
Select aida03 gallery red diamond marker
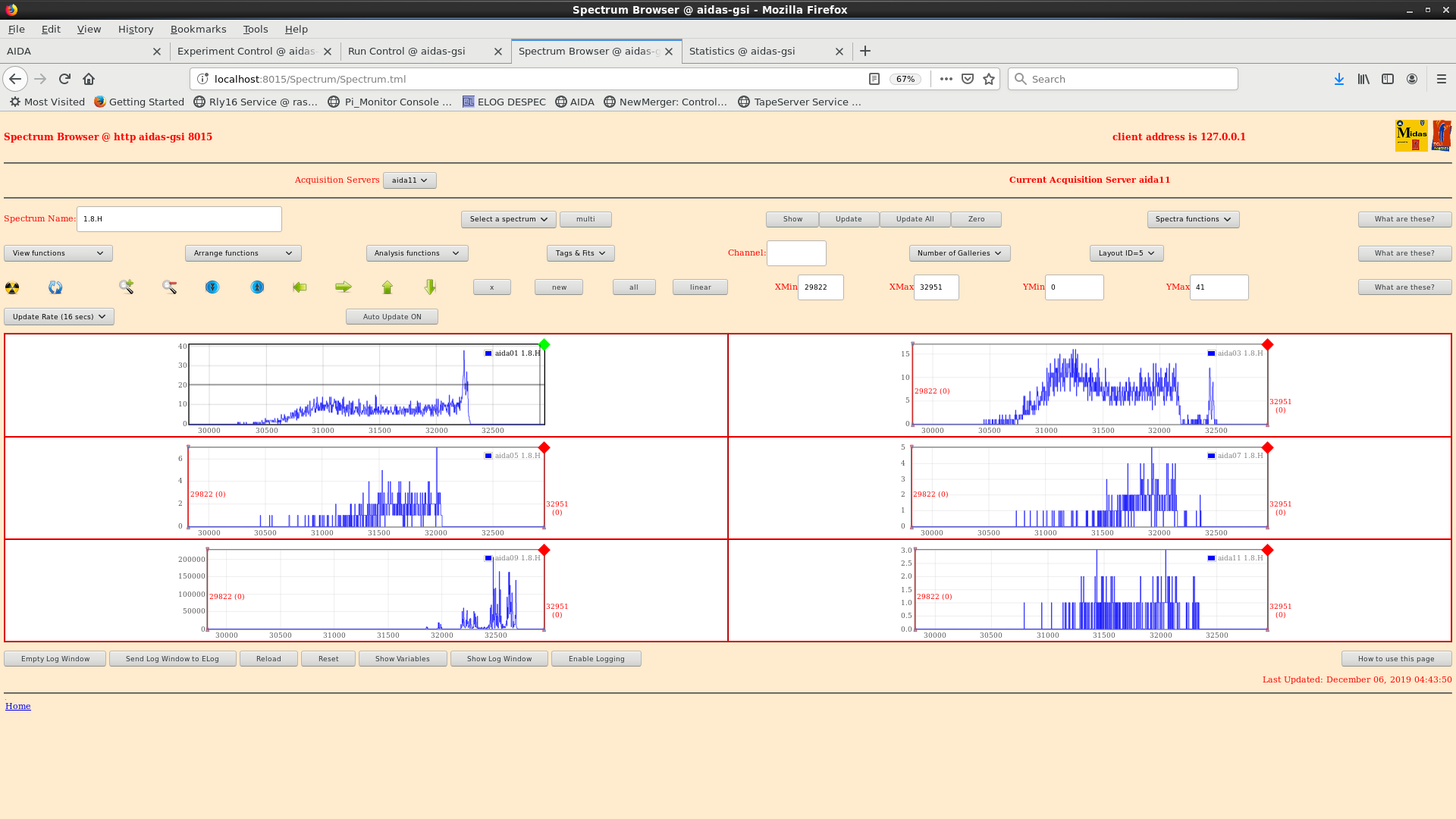pos(1267,345)
